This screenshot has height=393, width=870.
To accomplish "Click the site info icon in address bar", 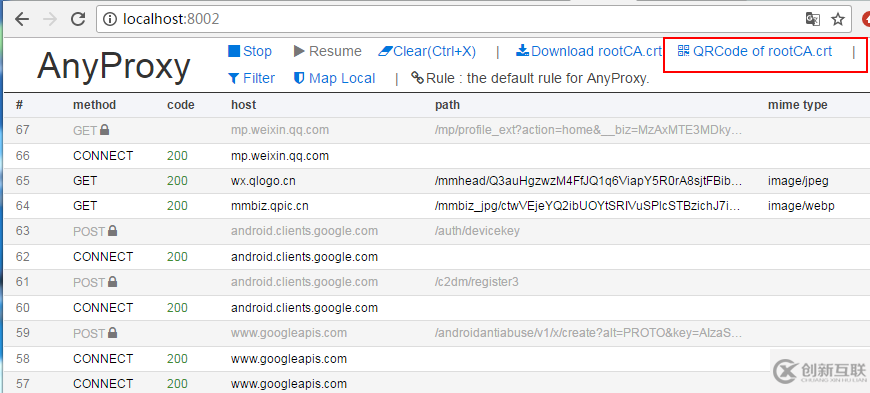I will (110, 19).
